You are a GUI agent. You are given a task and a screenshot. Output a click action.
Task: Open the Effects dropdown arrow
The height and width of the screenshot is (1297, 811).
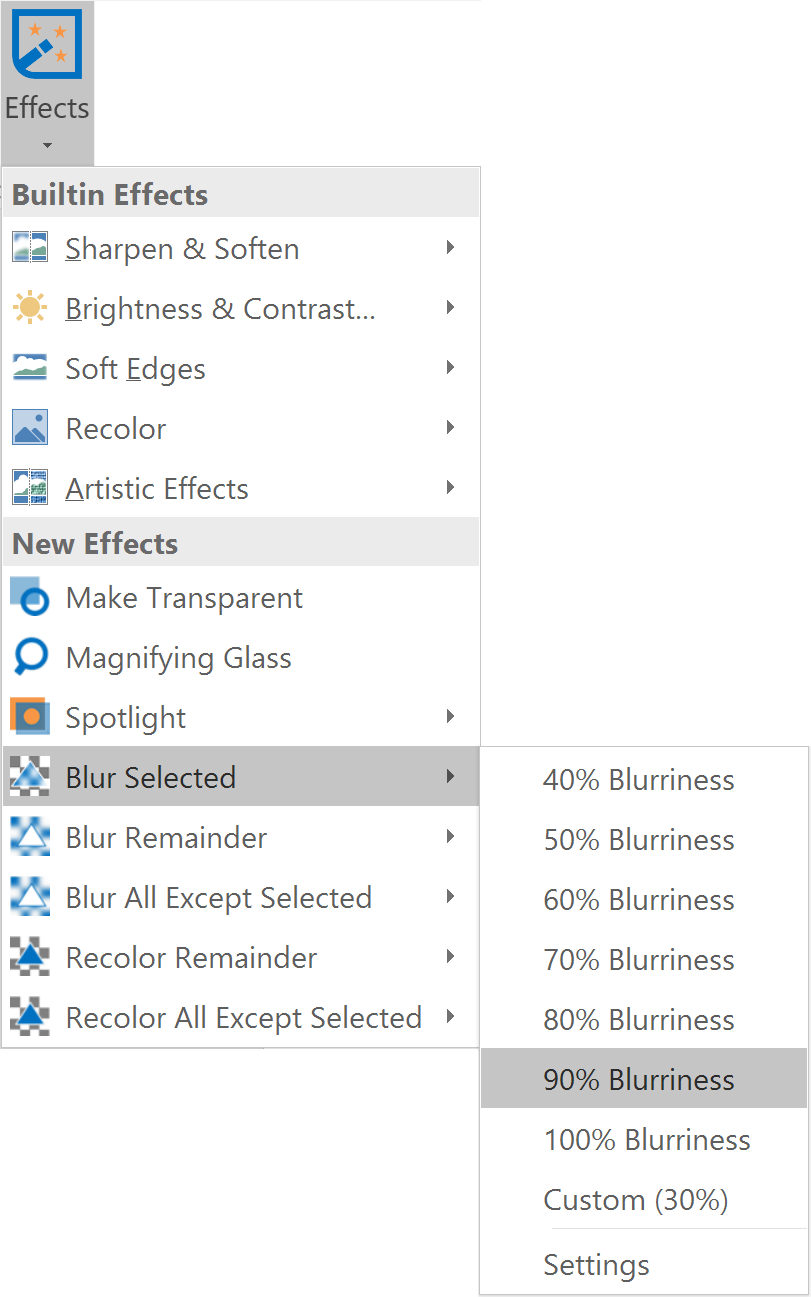click(x=47, y=146)
